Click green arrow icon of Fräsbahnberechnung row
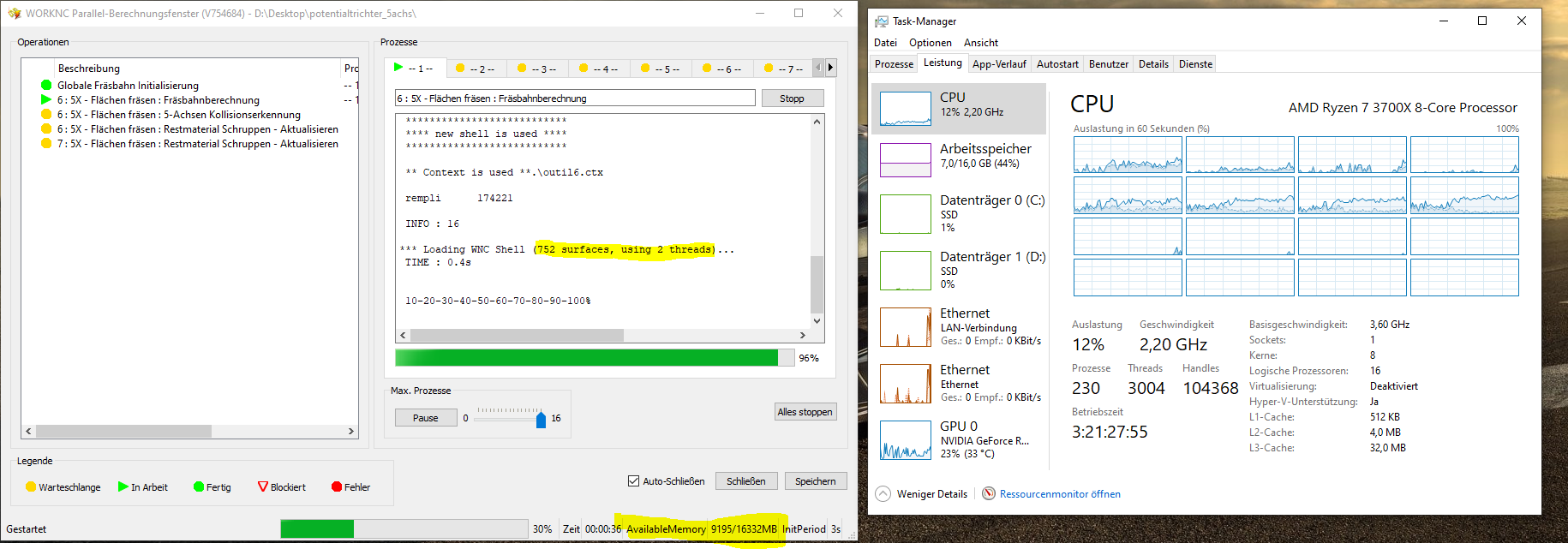1568x549 pixels. [x=46, y=99]
